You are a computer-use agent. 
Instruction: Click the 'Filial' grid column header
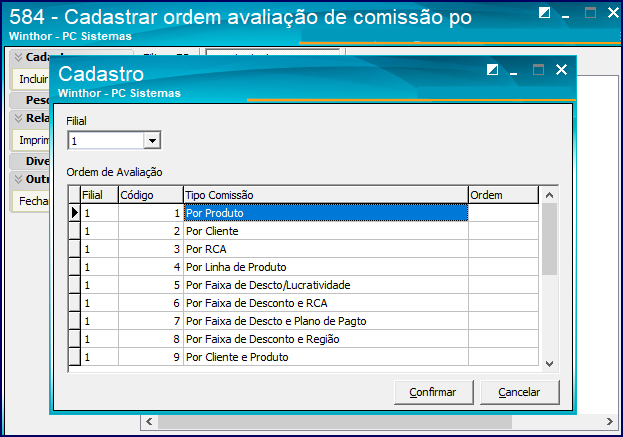pos(99,195)
